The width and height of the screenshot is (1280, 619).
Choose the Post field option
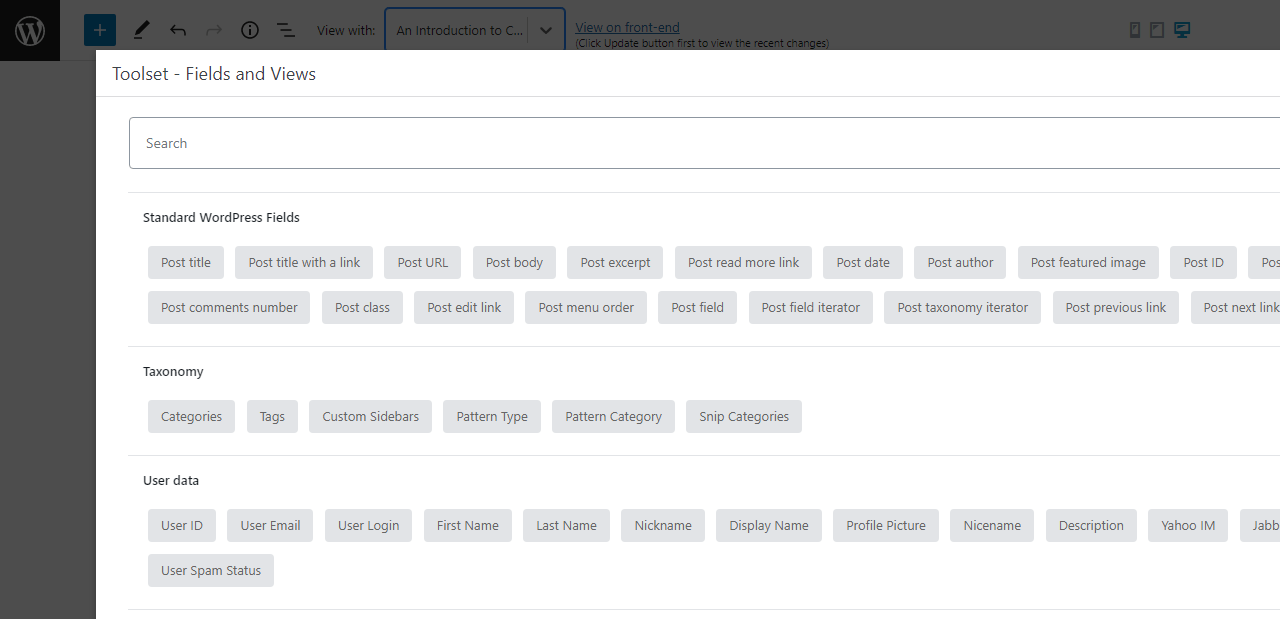click(697, 307)
